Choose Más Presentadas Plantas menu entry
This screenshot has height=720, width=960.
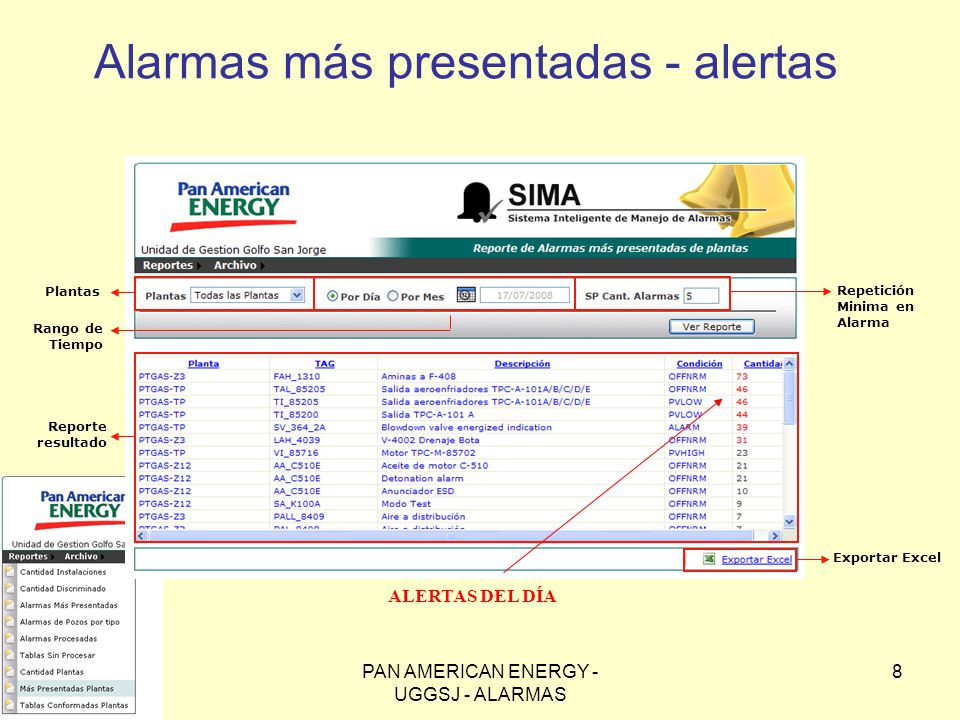(67, 688)
